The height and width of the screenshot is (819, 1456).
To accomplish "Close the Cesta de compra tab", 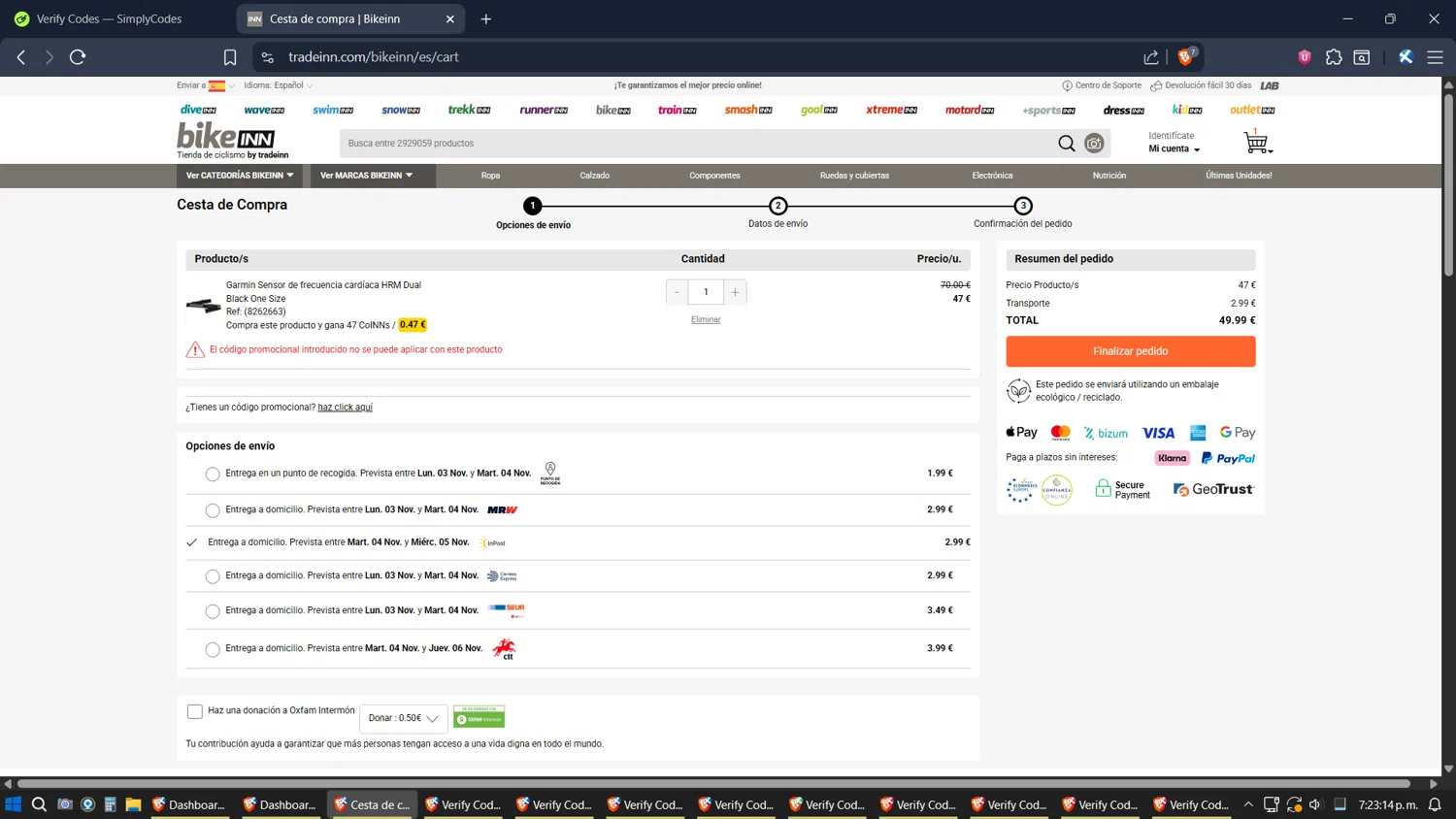I will coord(450,18).
